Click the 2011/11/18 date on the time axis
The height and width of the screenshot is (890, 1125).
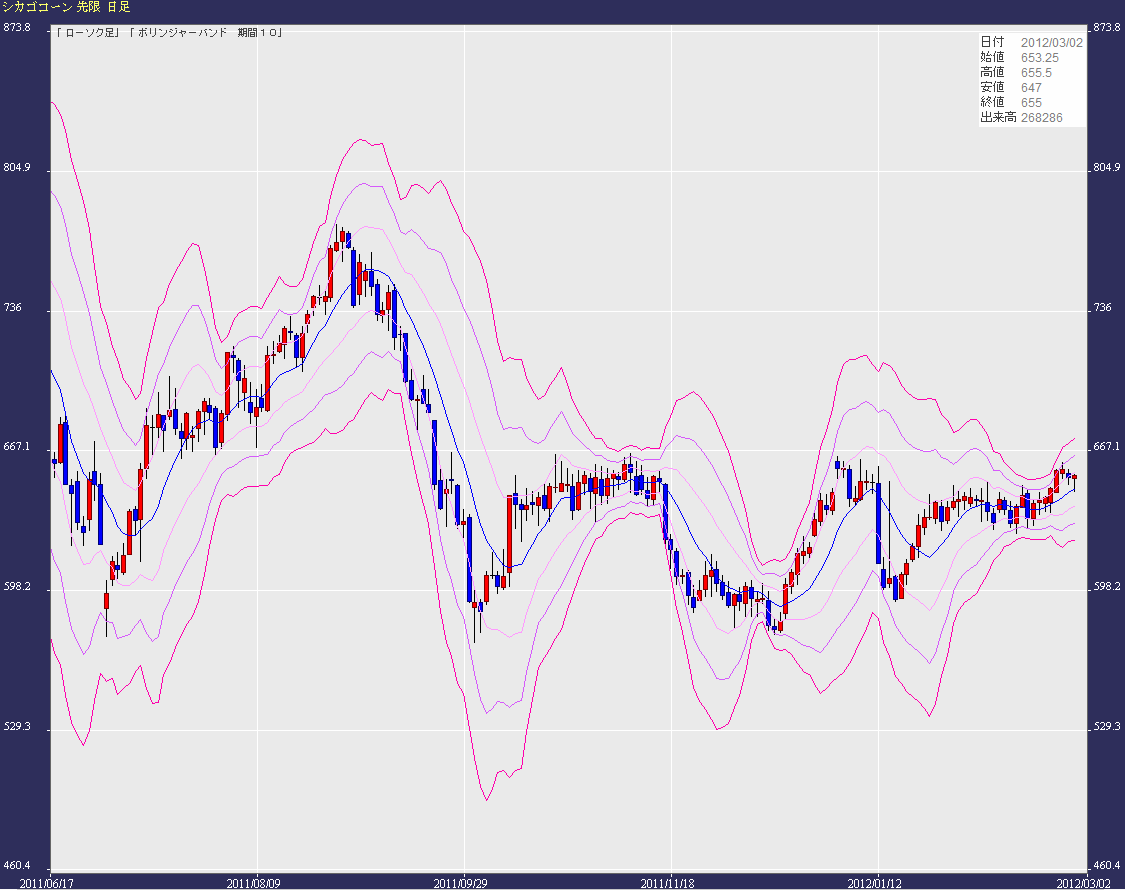669,883
